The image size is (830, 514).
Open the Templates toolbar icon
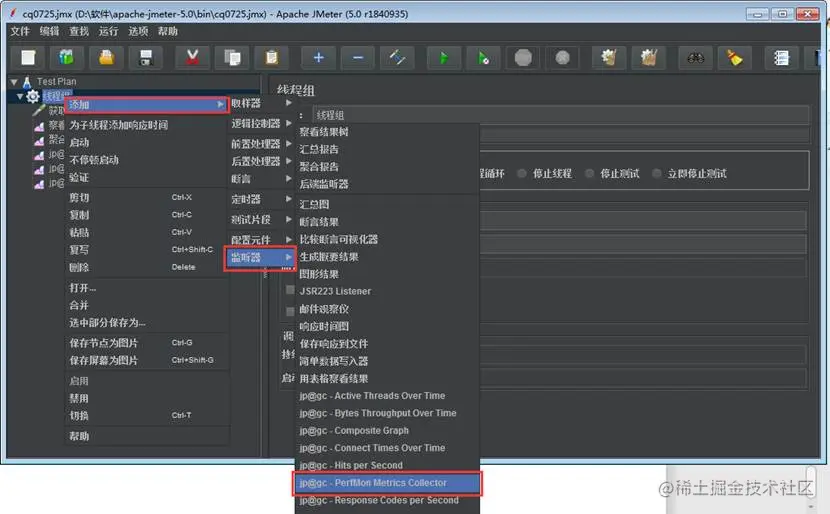coord(67,57)
